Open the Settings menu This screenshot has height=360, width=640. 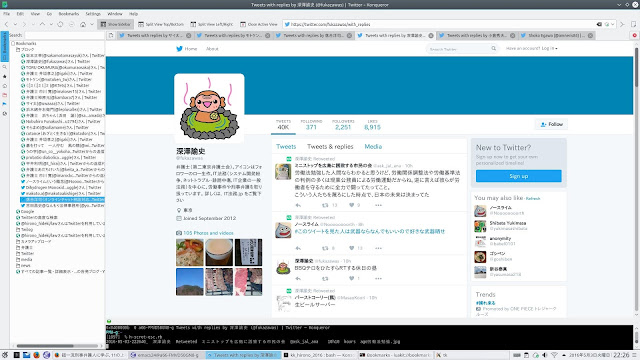[93, 14]
